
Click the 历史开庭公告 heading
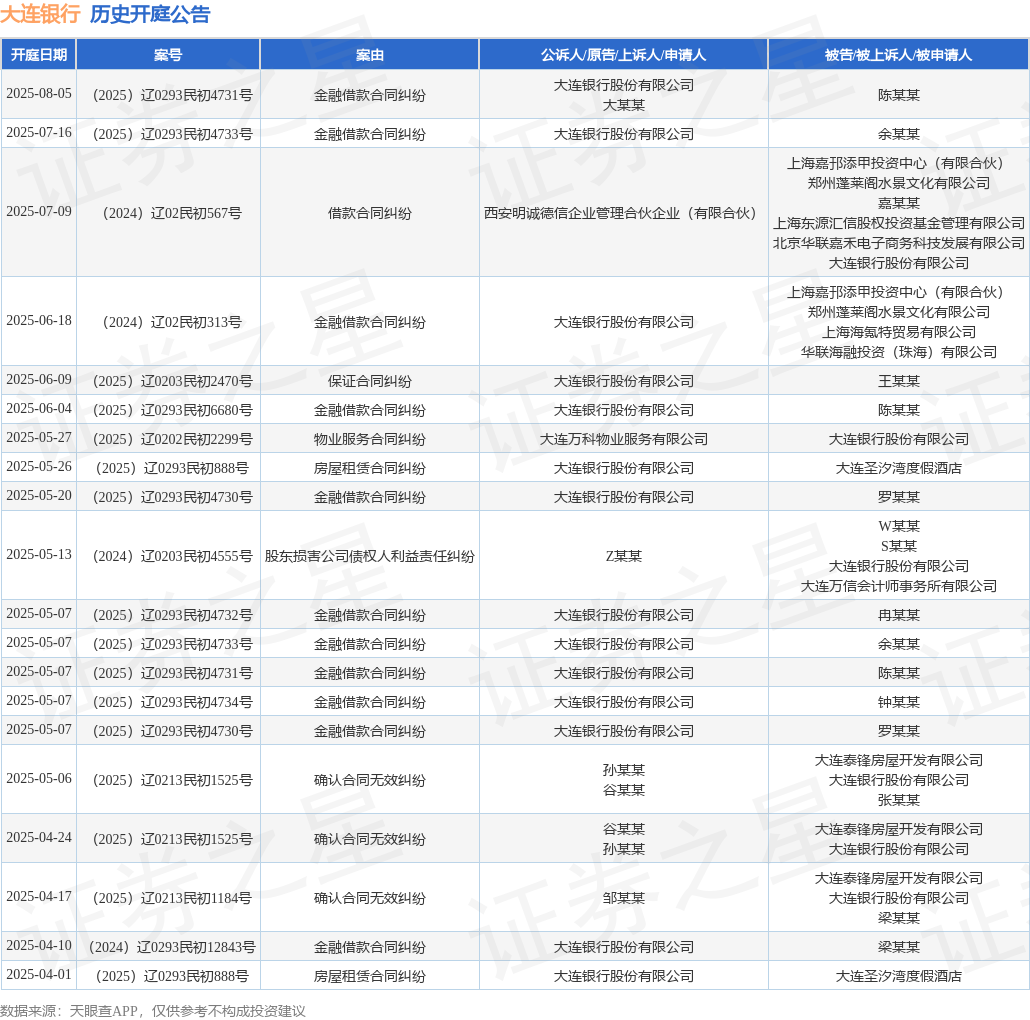[150, 14]
